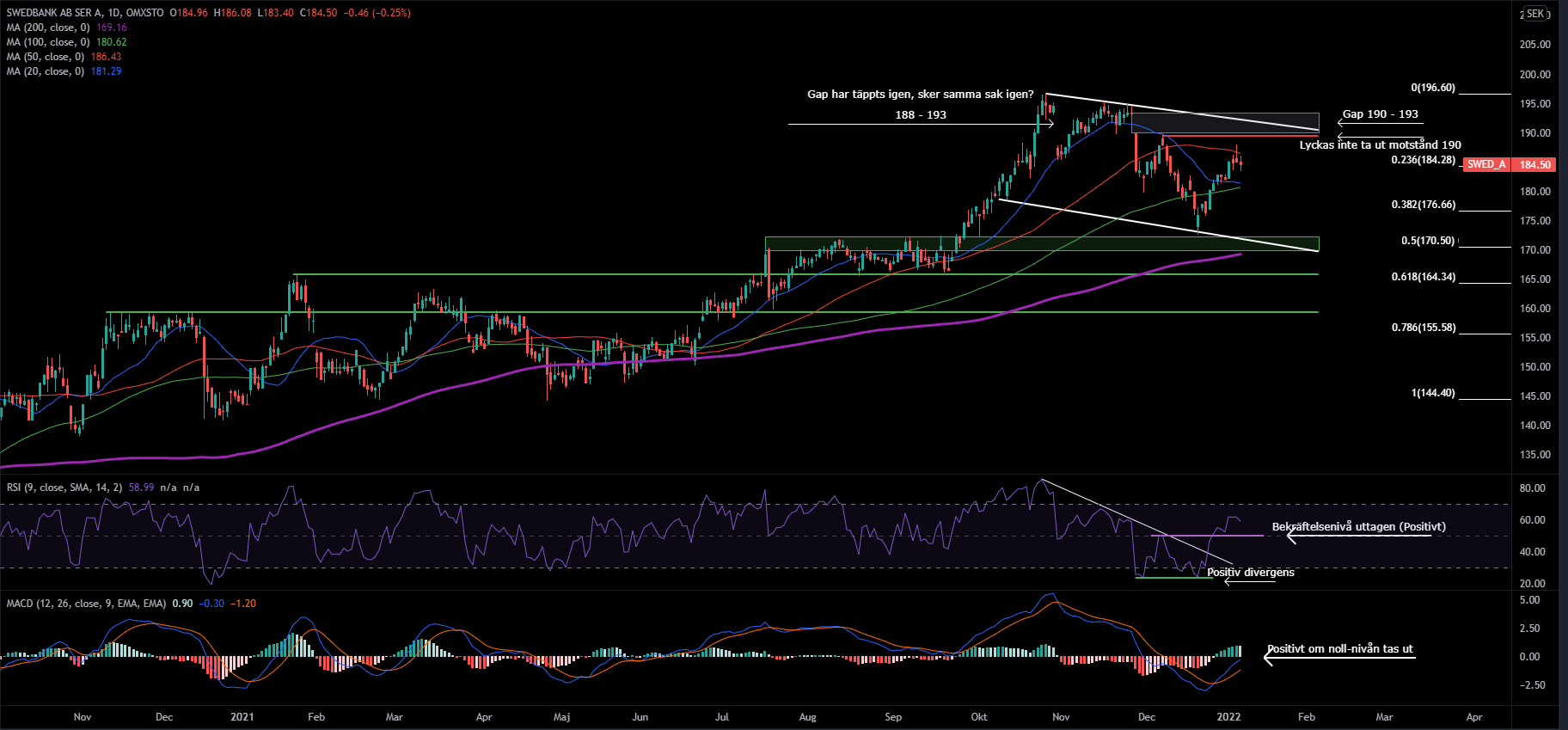Viewport: 1568px width, 730px height.
Task: Select the 0.382(176.66) Fibonacci level label
Action: click(x=1423, y=205)
